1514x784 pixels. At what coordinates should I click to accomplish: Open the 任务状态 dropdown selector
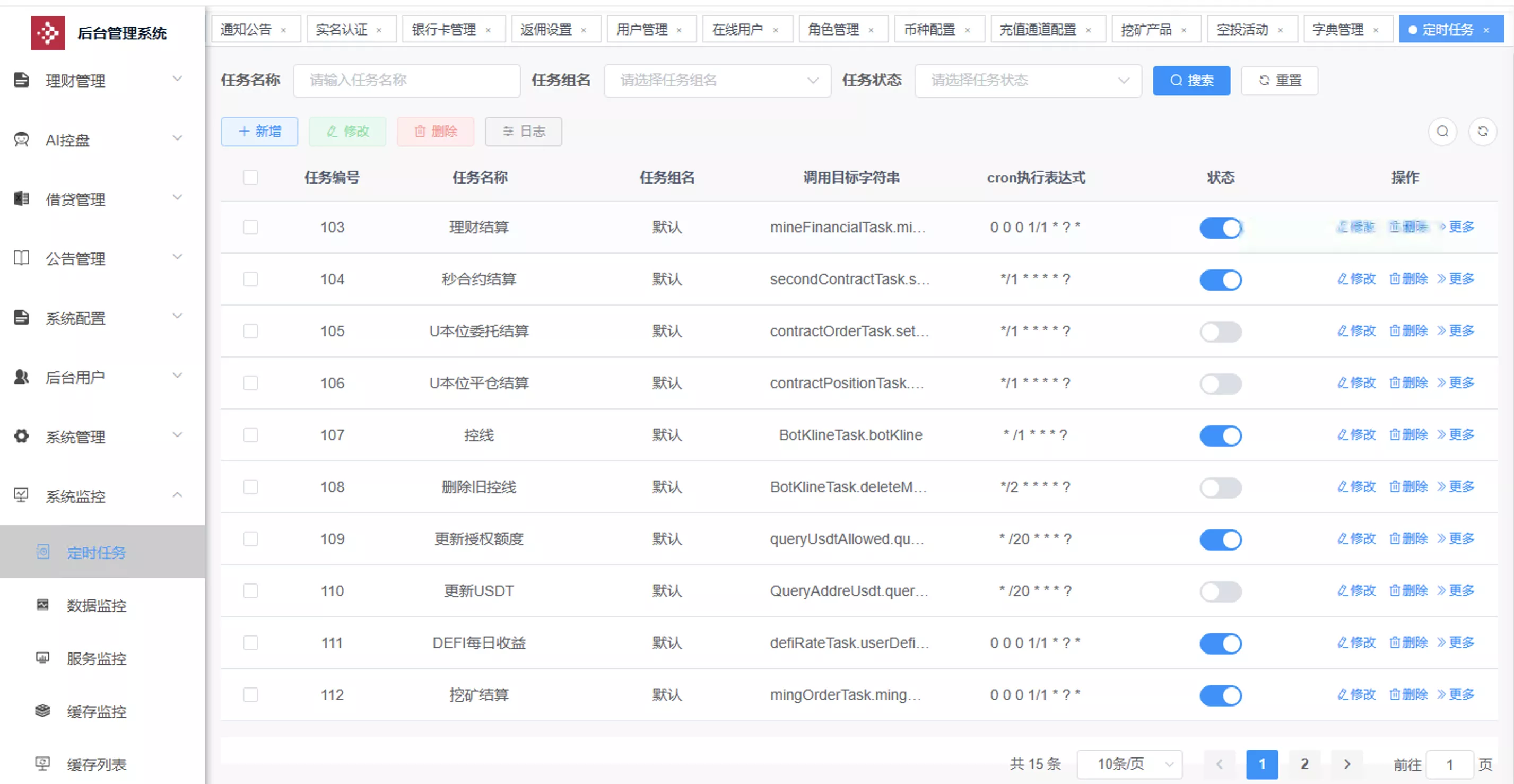tap(1028, 81)
